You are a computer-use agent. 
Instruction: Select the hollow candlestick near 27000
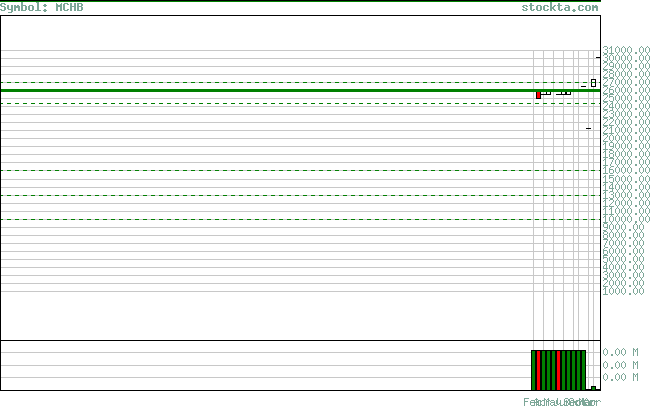594,83
